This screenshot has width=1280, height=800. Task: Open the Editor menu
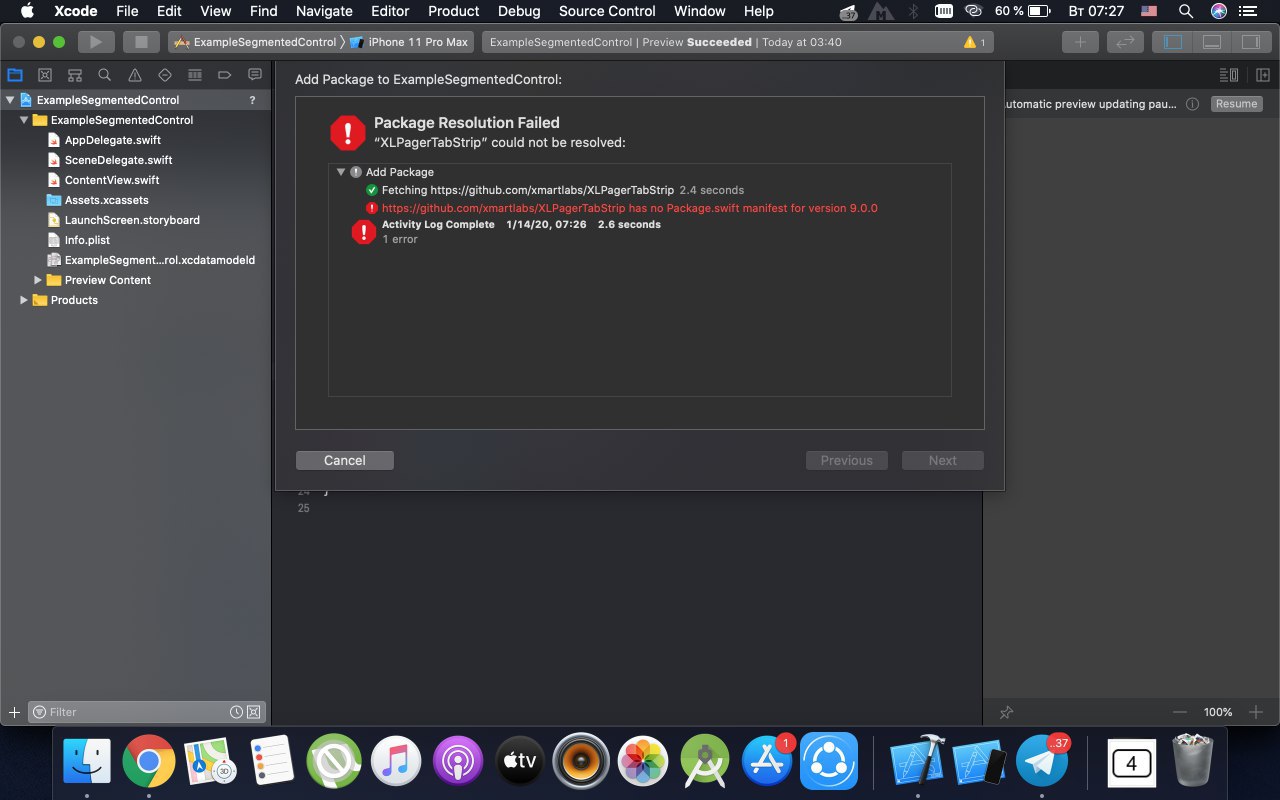pos(390,11)
